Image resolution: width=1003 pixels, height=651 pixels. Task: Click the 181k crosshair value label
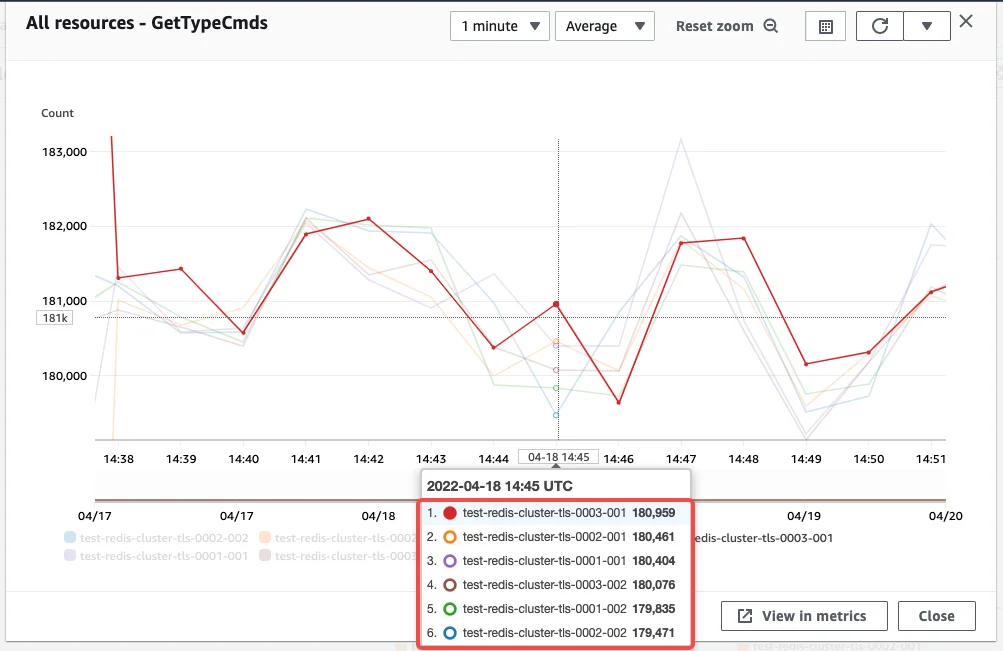point(55,318)
